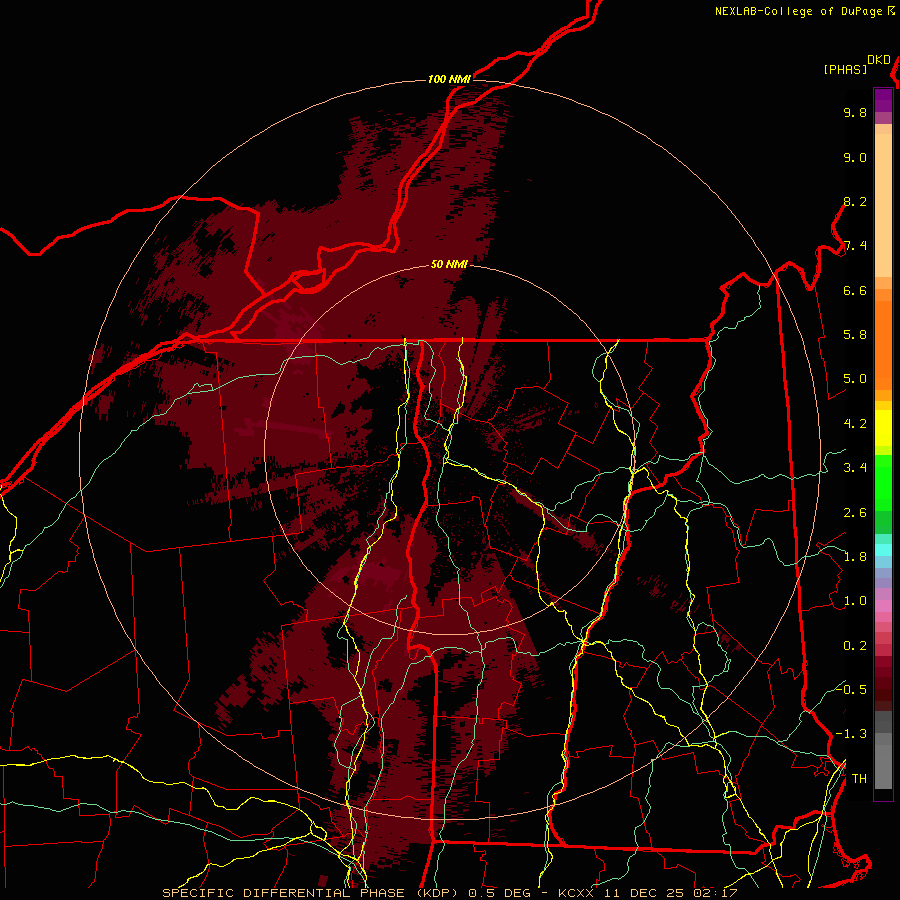Click the 1.8 legend scale label
The image size is (900, 900).
855,557
